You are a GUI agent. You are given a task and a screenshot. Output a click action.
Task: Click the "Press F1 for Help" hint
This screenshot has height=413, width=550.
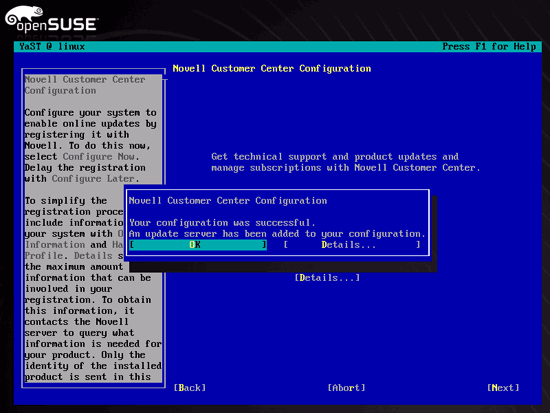tap(489, 46)
